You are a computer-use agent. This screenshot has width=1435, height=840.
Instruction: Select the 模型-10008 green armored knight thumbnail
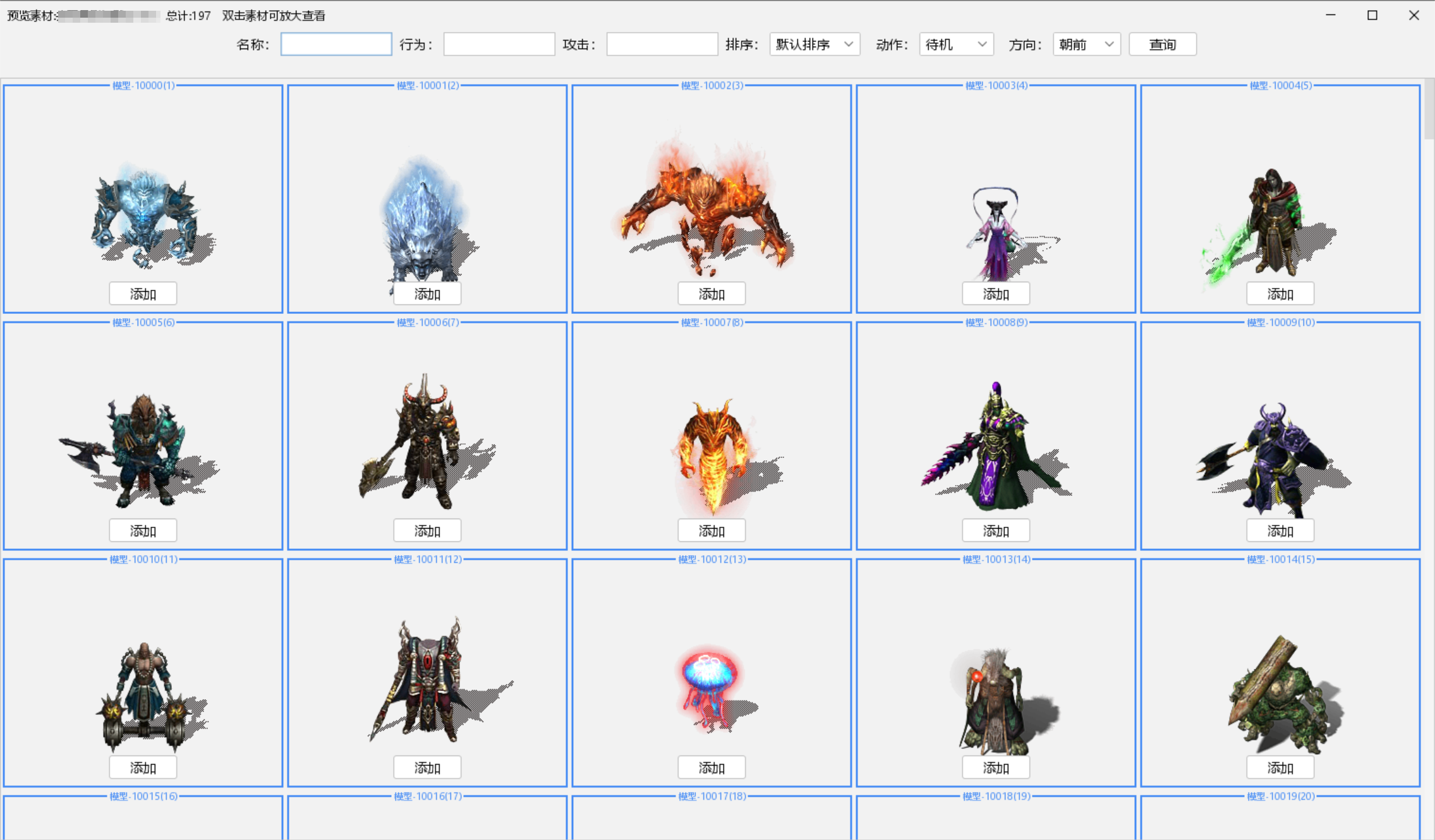[997, 445]
